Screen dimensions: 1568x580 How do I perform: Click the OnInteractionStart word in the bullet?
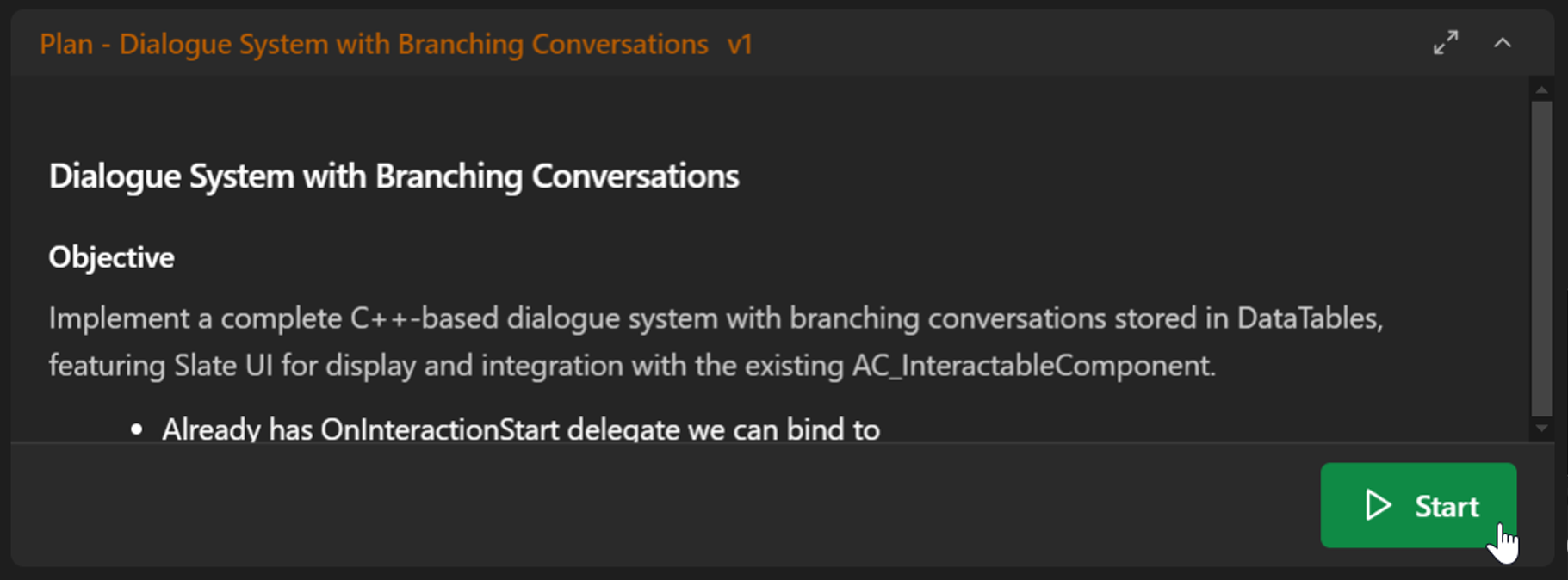pos(439,429)
